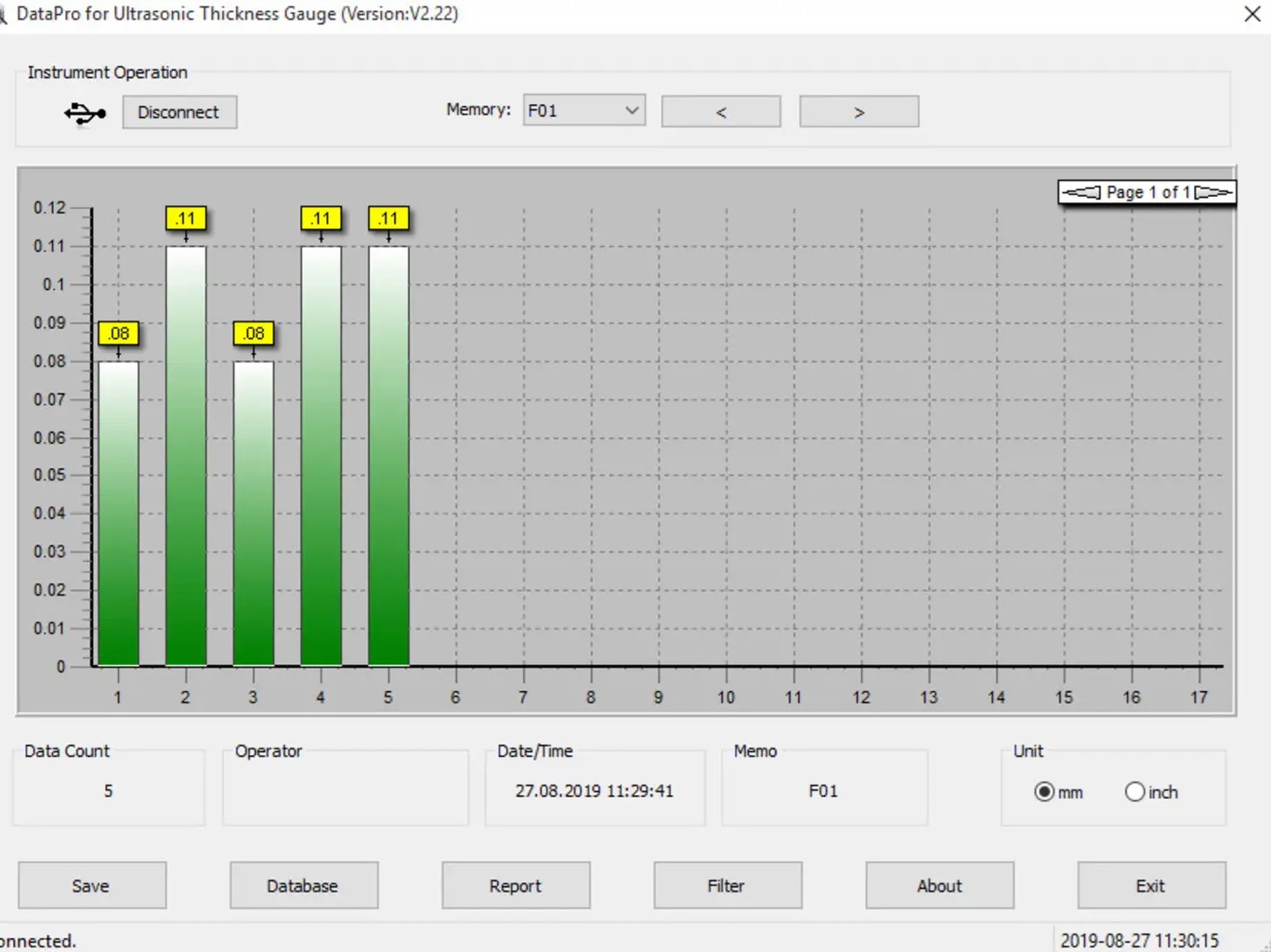Click the Memo value F01
Viewport: 1271px width, 952px height.
[x=823, y=791]
